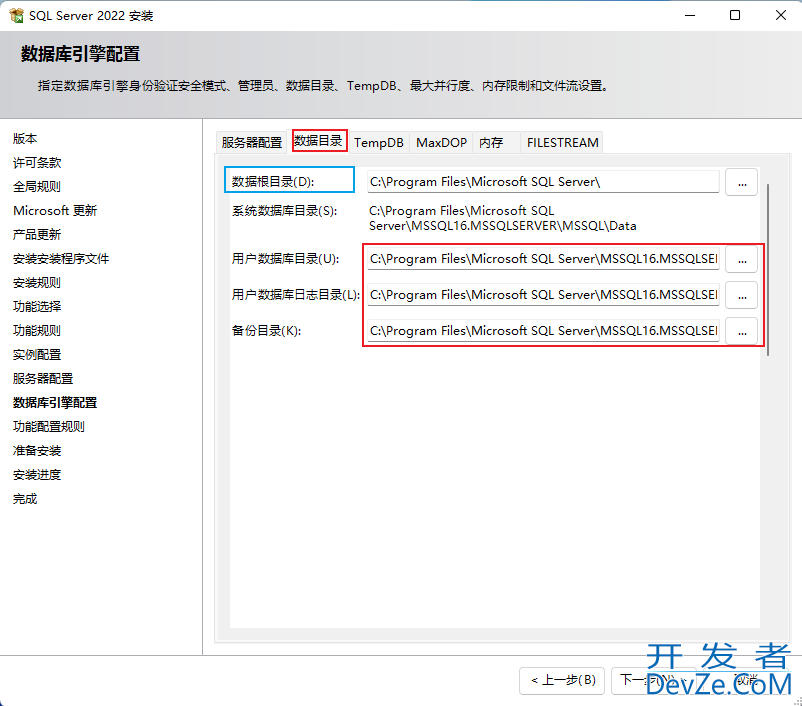Select the 安装安装程序文件 step
This screenshot has height=706, width=802.
(x=61, y=259)
